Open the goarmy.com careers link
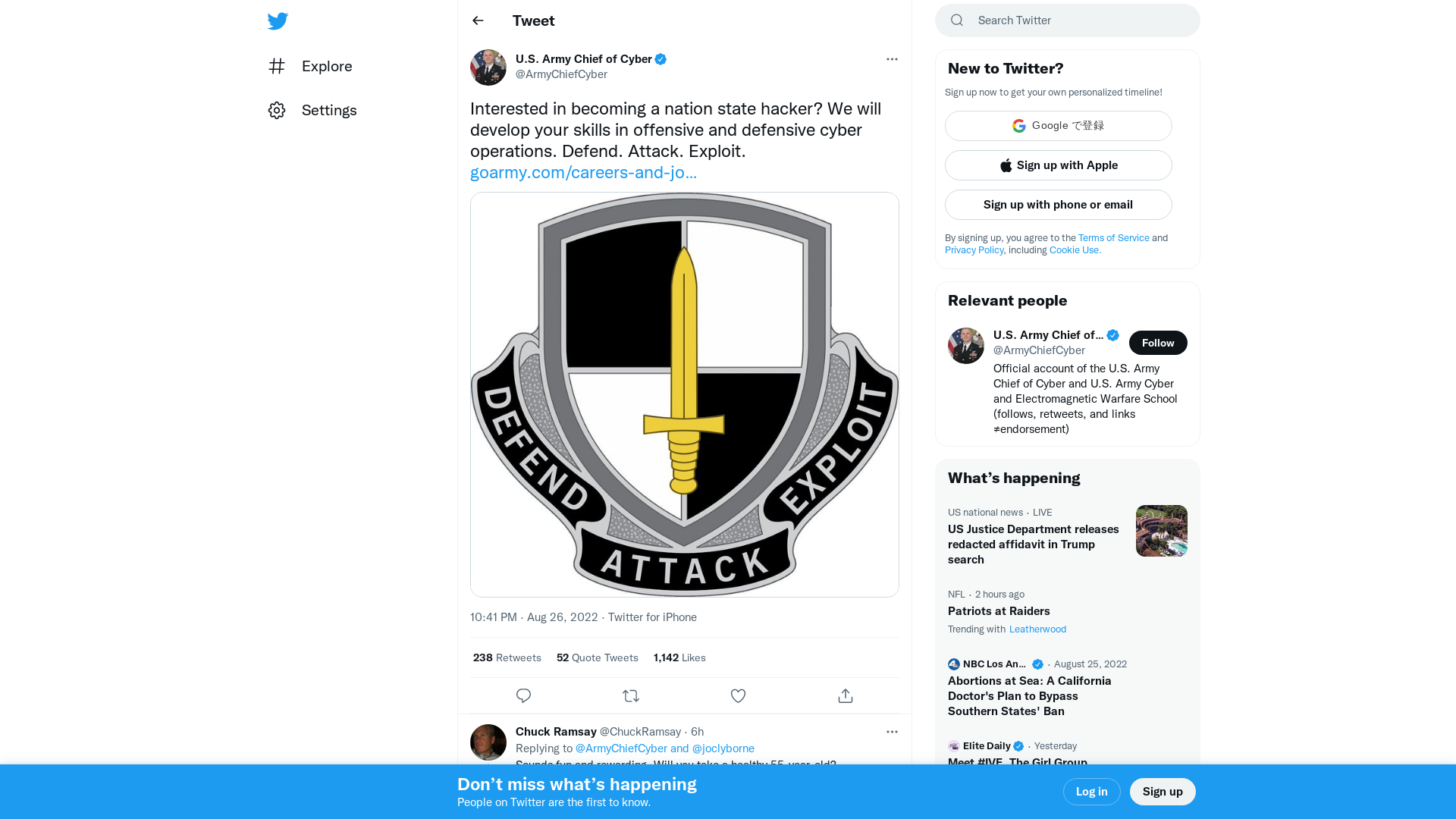 (x=583, y=172)
